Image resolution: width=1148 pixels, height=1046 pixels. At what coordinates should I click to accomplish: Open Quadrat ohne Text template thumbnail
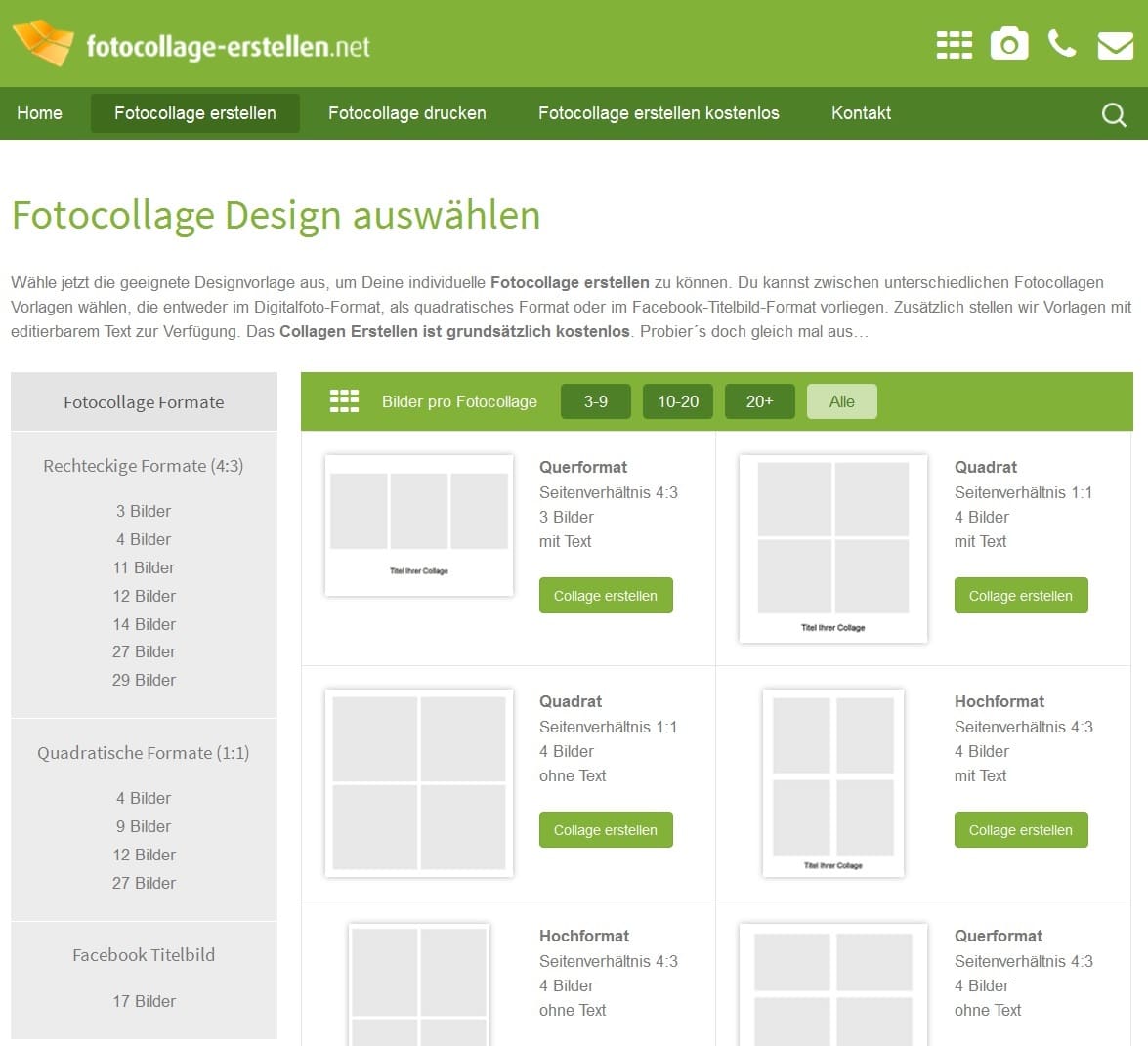(x=419, y=782)
